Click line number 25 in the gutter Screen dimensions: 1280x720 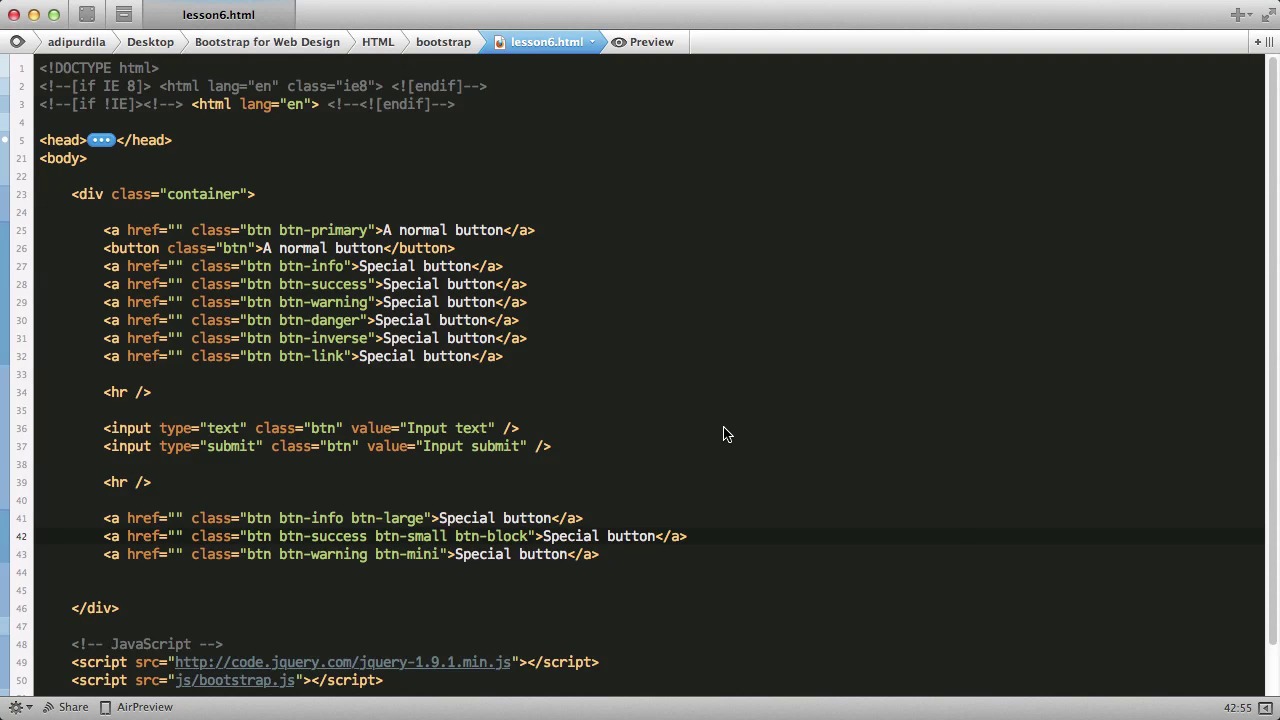tap(21, 231)
